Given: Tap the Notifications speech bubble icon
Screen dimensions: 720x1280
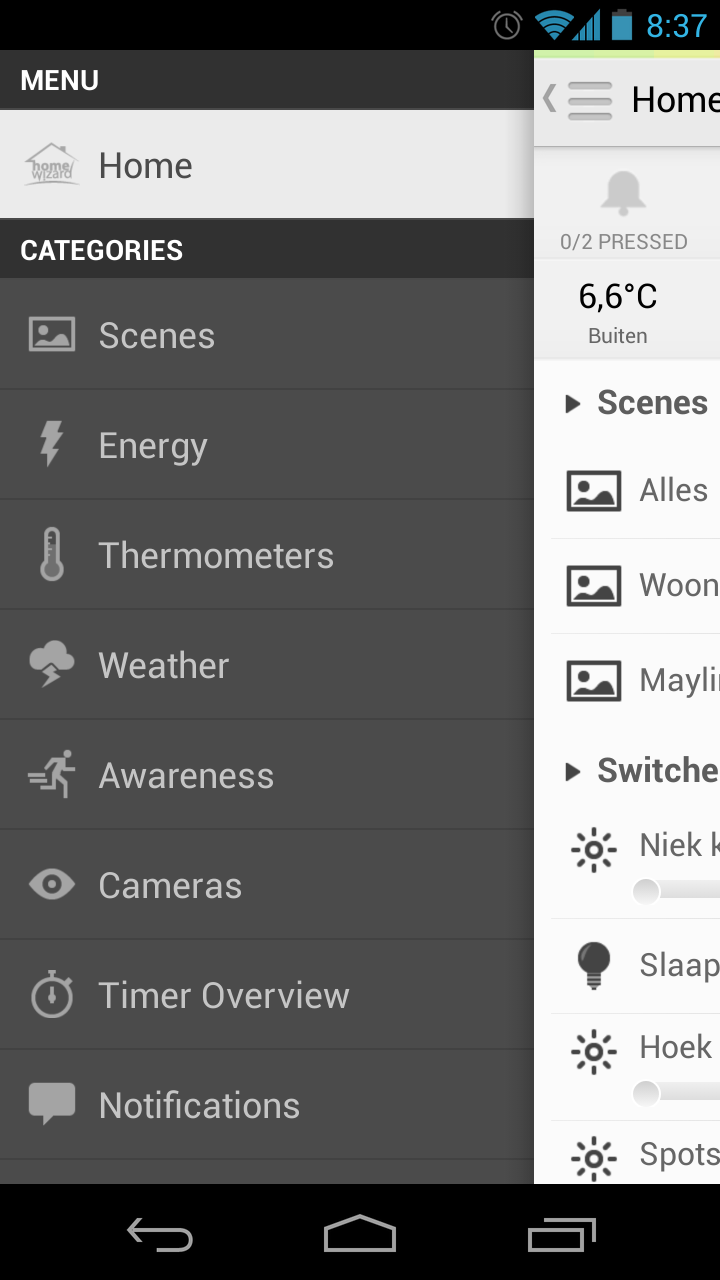Looking at the screenshot, I should coord(52,1103).
